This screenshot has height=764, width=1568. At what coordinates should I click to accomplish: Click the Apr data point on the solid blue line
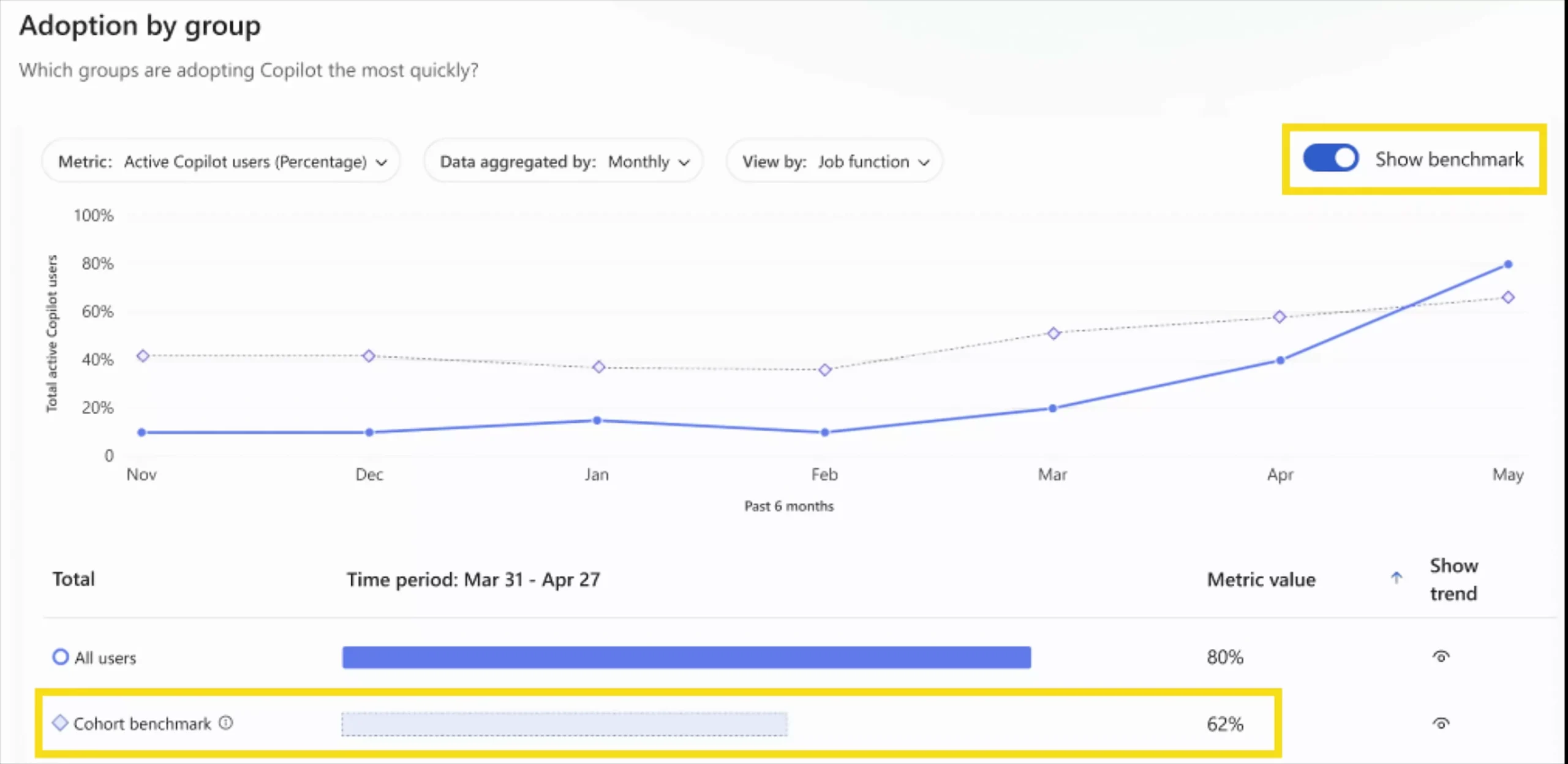pyautogui.click(x=1280, y=360)
